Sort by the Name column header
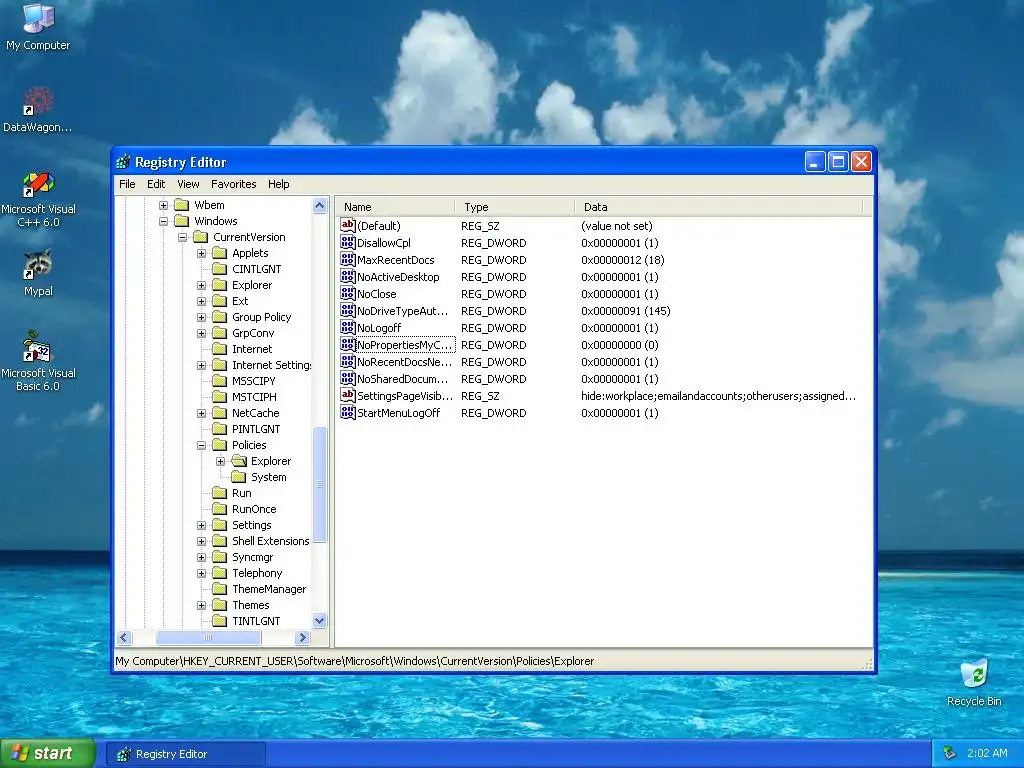 (x=396, y=207)
